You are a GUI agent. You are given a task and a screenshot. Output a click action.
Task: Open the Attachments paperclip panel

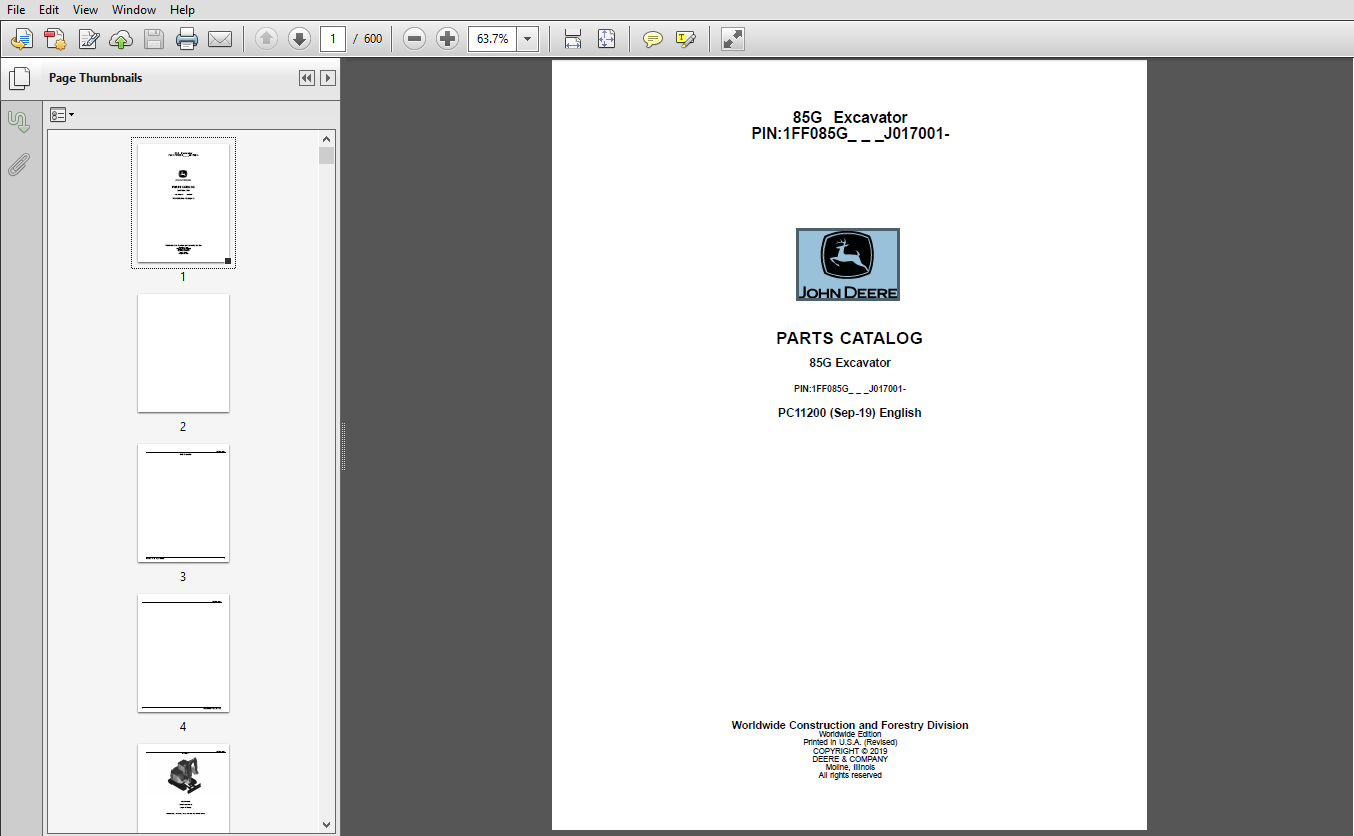[x=19, y=165]
